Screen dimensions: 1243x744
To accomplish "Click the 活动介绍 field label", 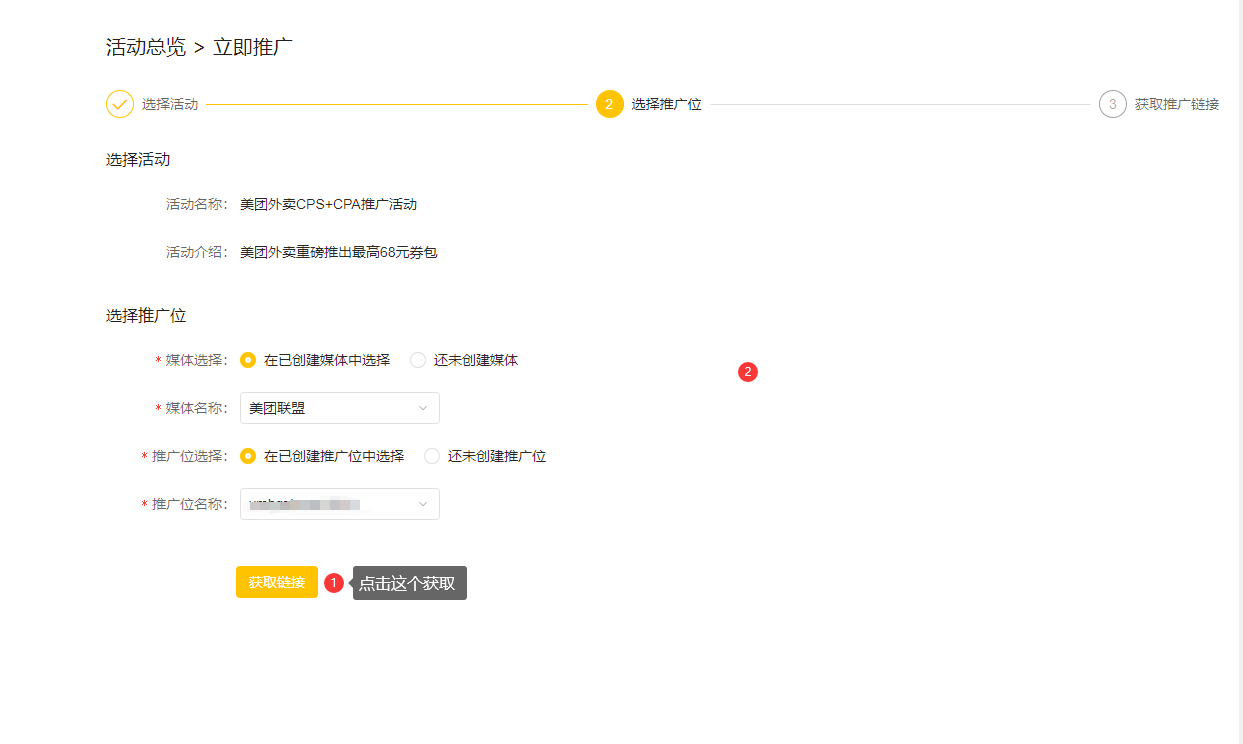I will point(197,252).
